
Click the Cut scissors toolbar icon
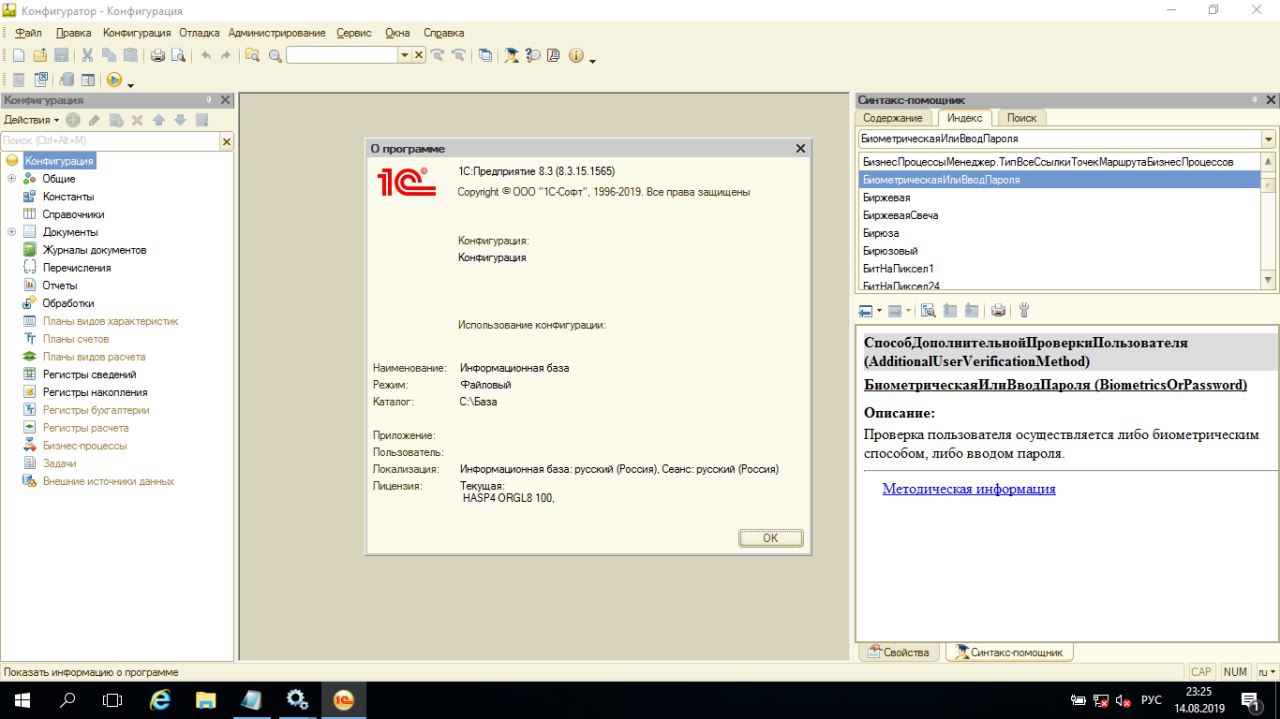(x=88, y=56)
